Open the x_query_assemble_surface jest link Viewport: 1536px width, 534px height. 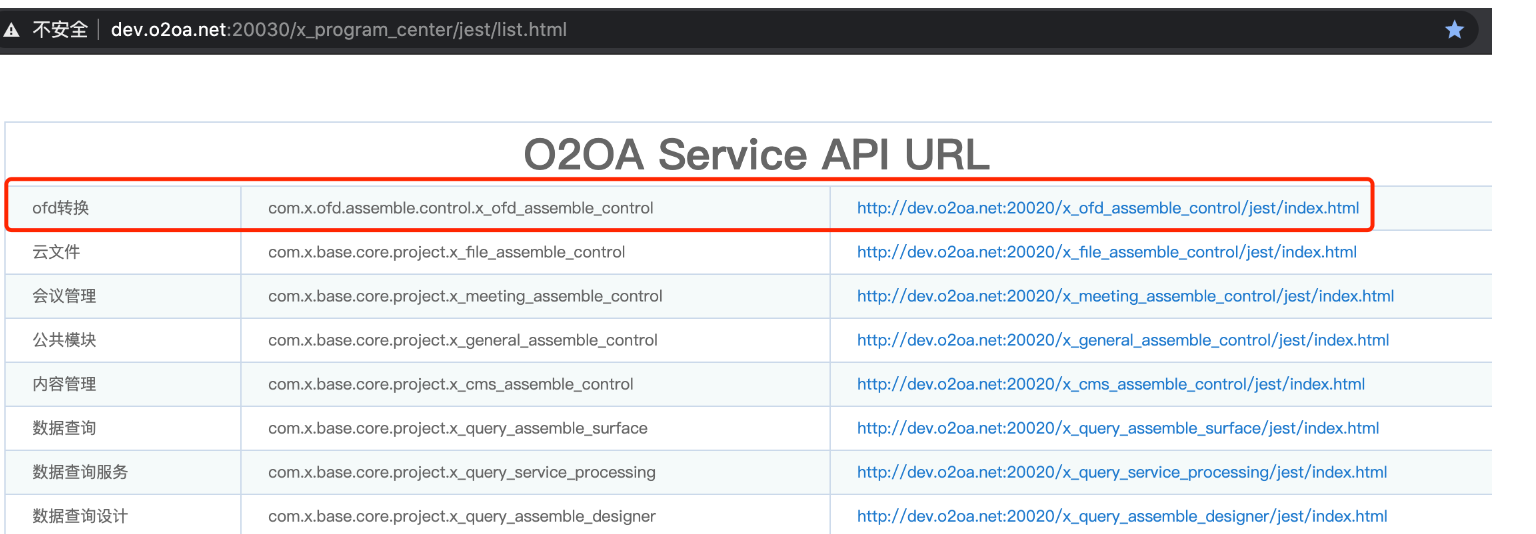tap(1117, 428)
